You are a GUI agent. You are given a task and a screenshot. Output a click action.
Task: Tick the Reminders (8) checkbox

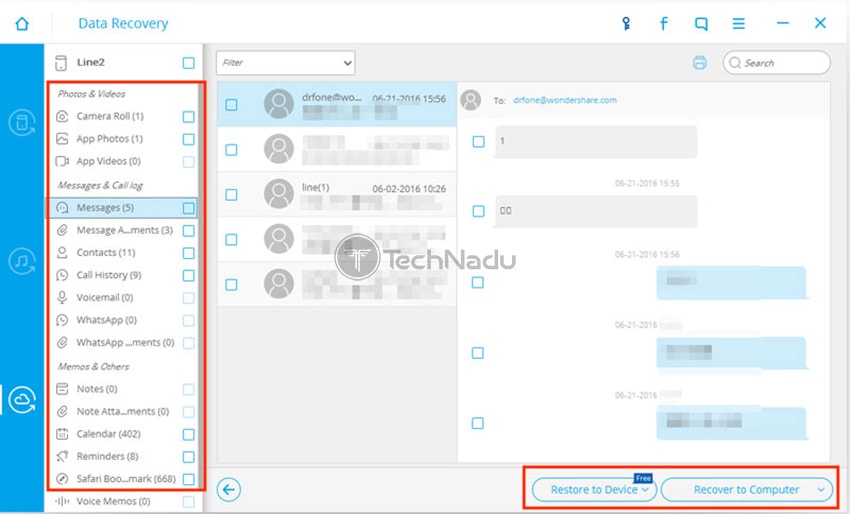pyautogui.click(x=189, y=457)
